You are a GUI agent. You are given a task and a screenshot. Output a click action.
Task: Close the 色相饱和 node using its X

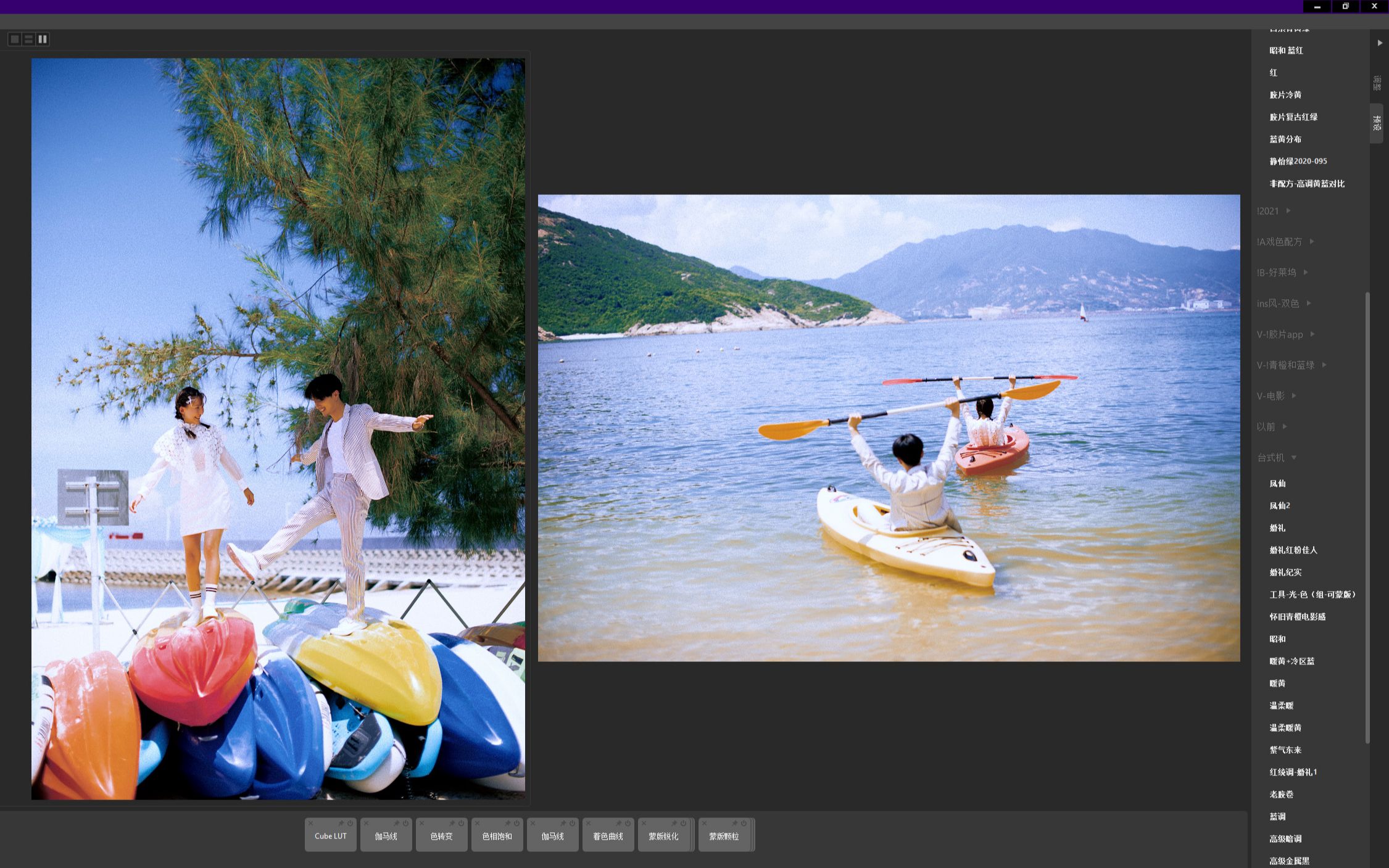coord(477,823)
